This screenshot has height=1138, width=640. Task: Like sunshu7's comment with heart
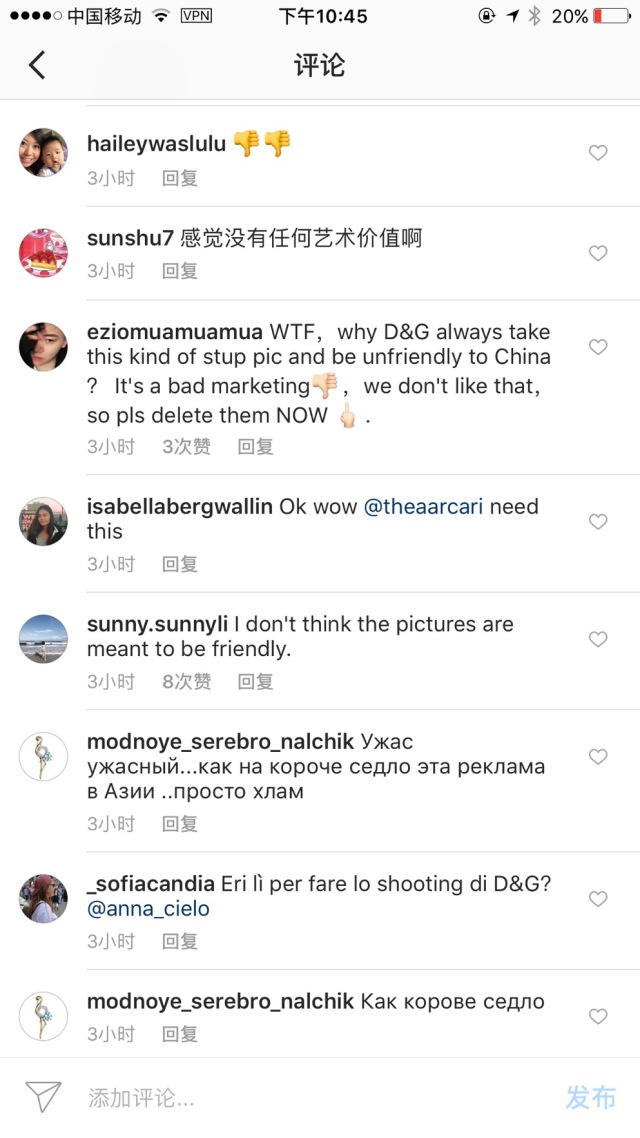point(598,254)
